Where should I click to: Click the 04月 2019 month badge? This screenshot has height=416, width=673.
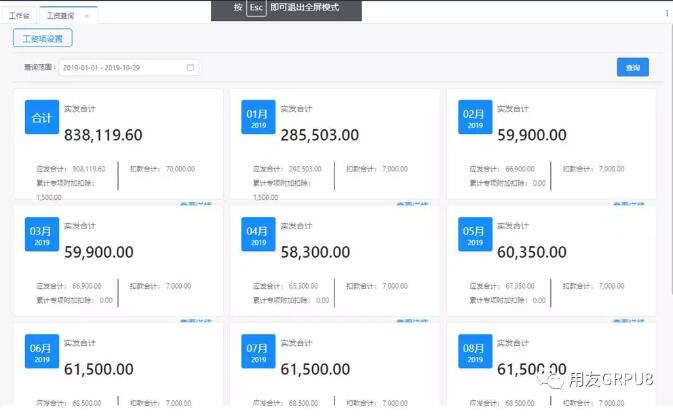pyautogui.click(x=258, y=236)
